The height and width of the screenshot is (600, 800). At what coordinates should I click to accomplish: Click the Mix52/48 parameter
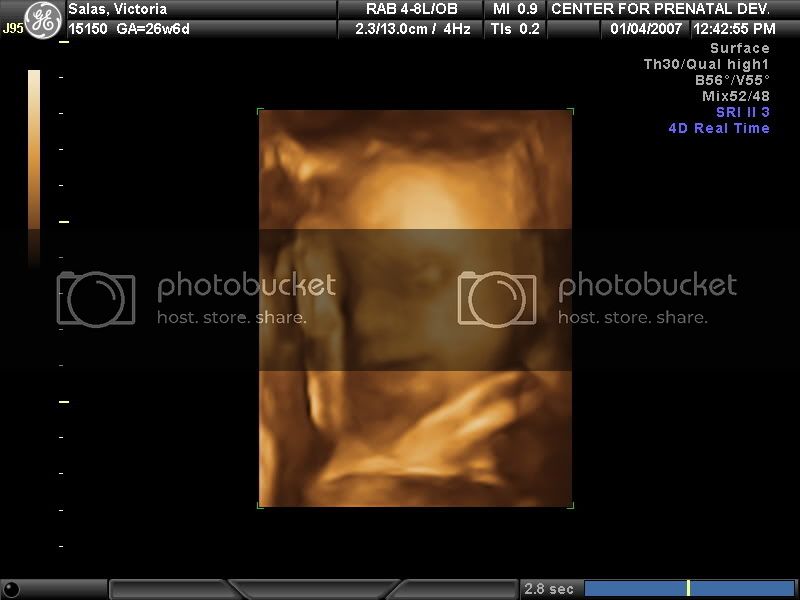click(x=736, y=96)
